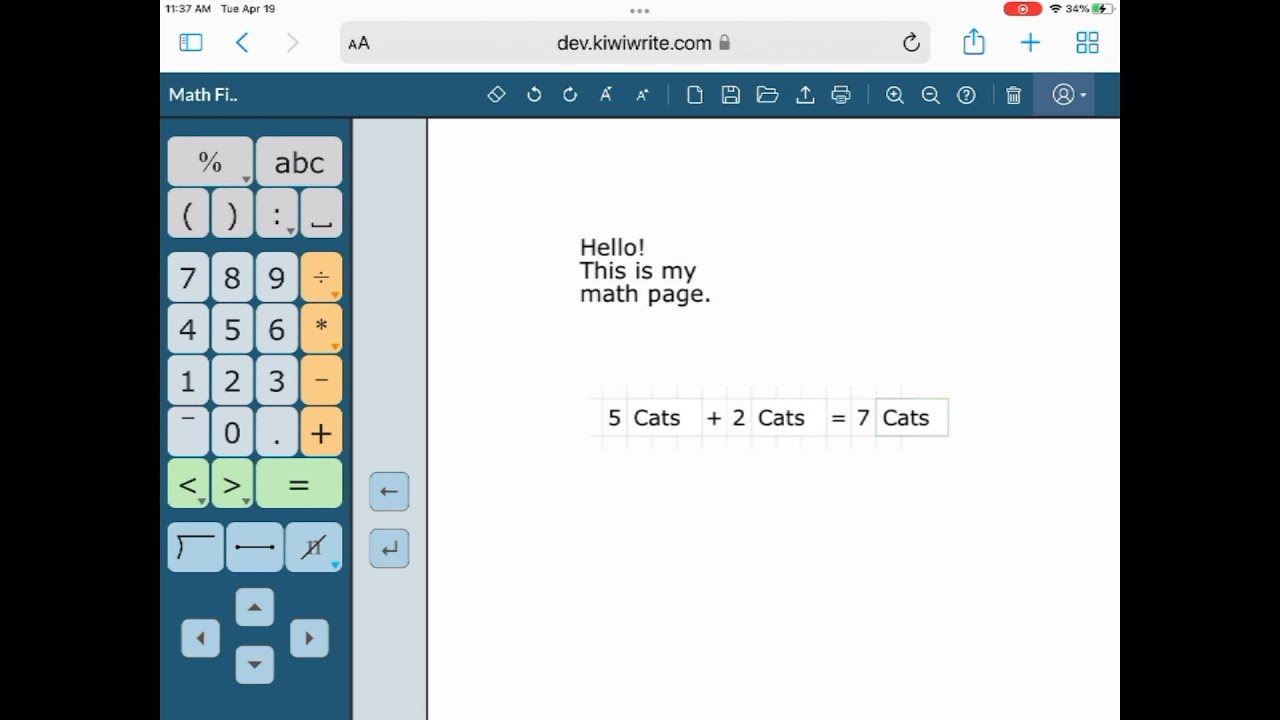Click the backspace left arrow button

click(x=389, y=491)
